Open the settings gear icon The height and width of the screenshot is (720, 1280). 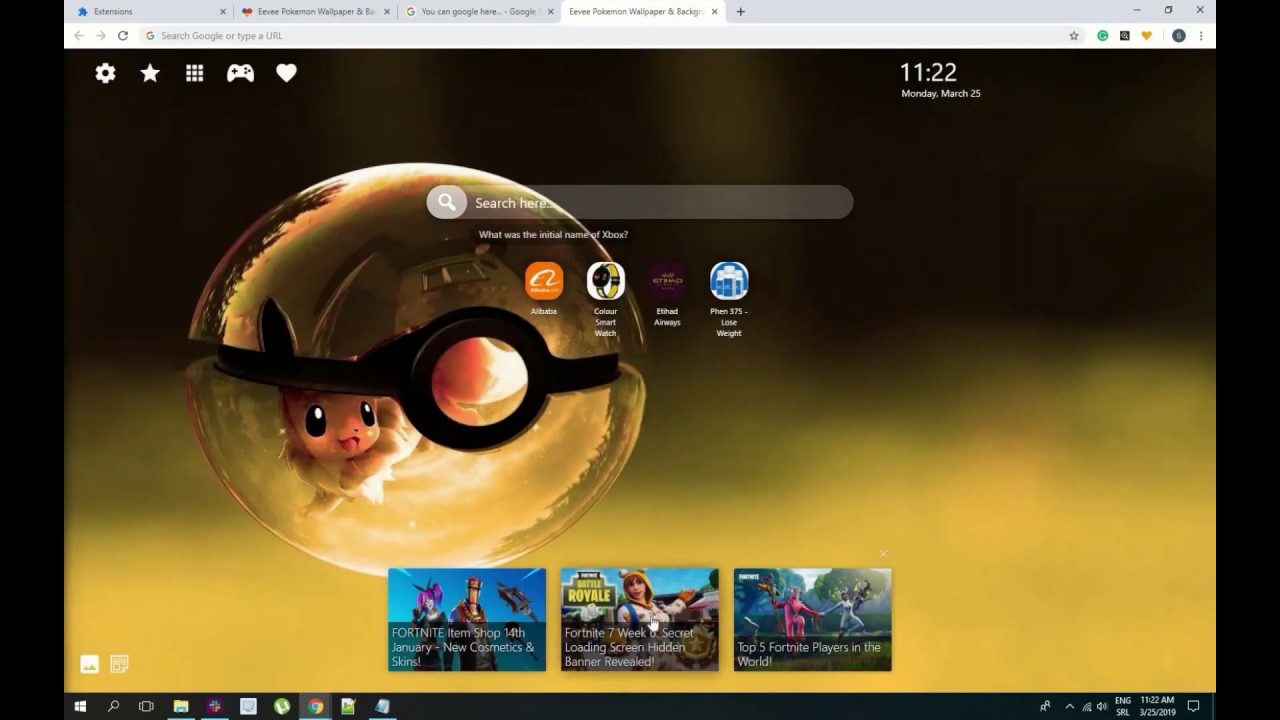pos(105,73)
